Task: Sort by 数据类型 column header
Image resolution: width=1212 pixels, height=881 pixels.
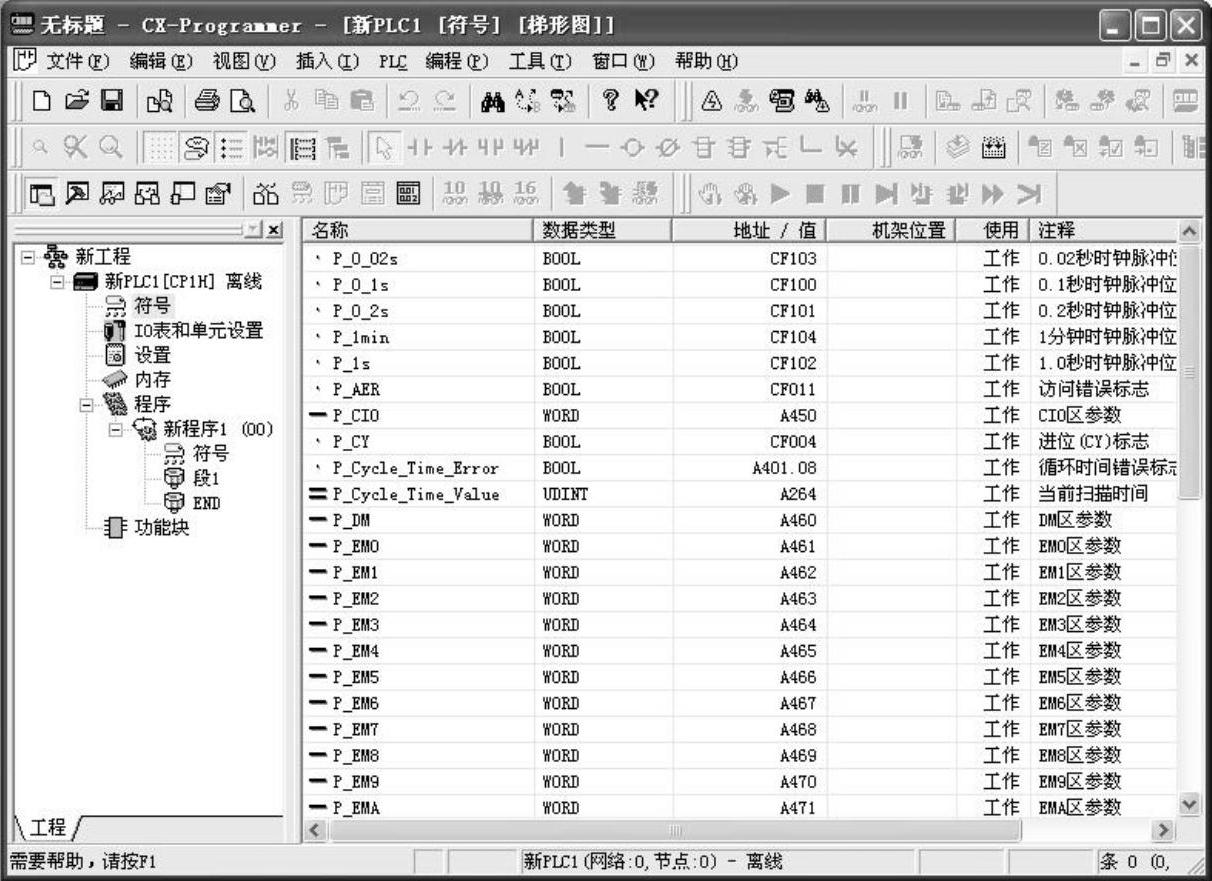Action: (604, 231)
